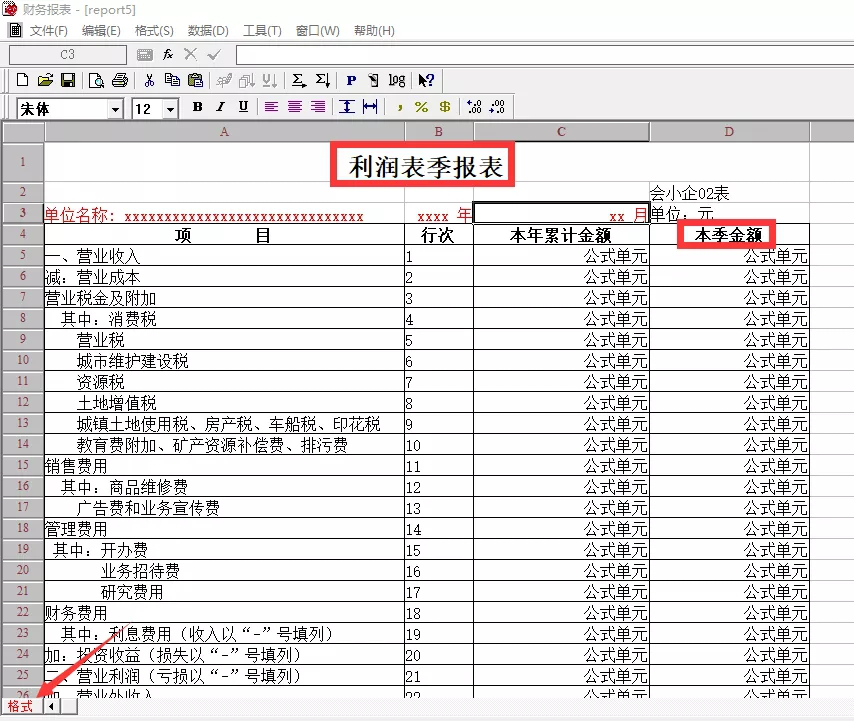Screen dimensions: 854x721
Task: Click the printer icon
Action: click(120, 80)
